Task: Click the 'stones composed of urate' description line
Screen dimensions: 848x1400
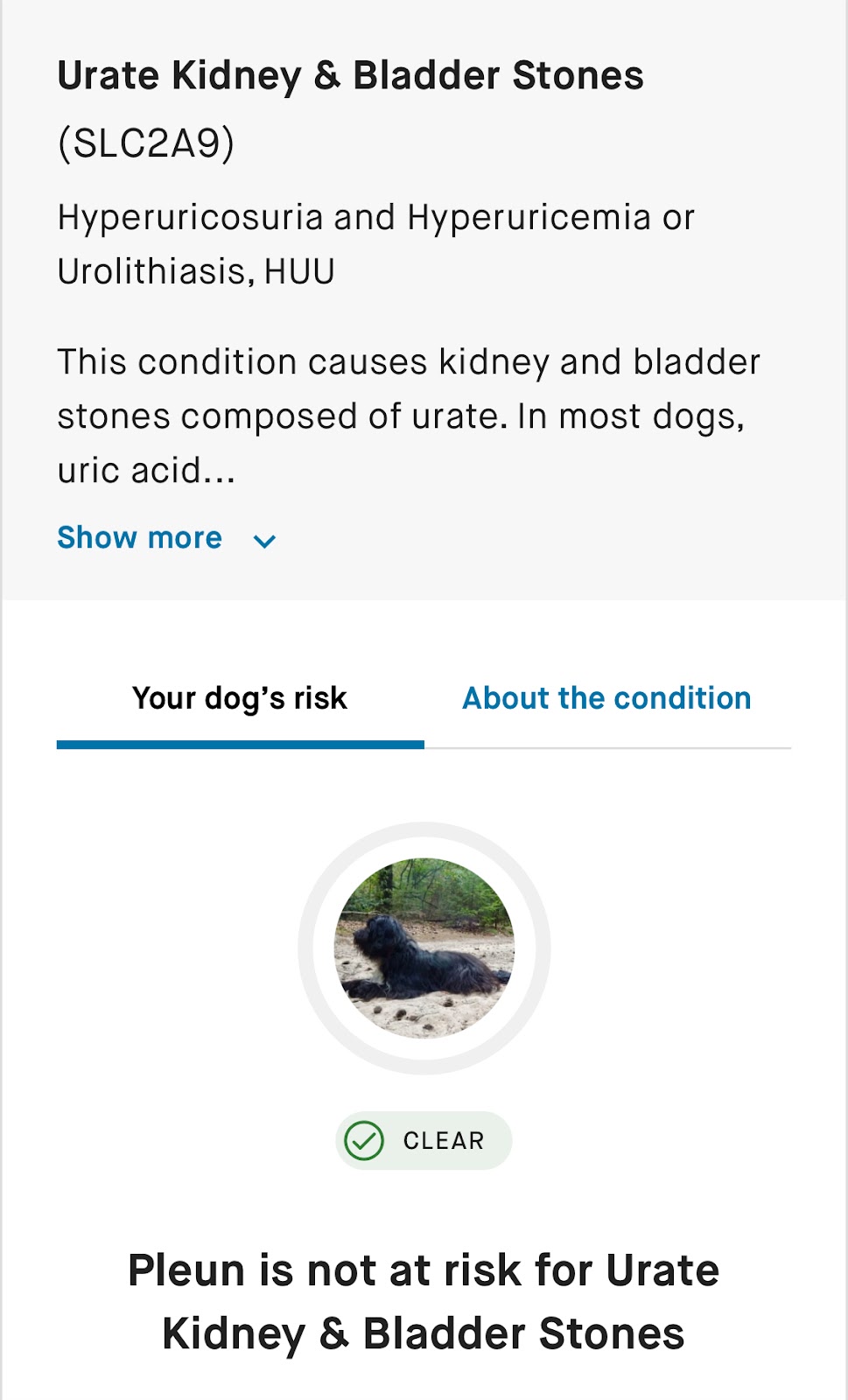Action: (x=400, y=416)
